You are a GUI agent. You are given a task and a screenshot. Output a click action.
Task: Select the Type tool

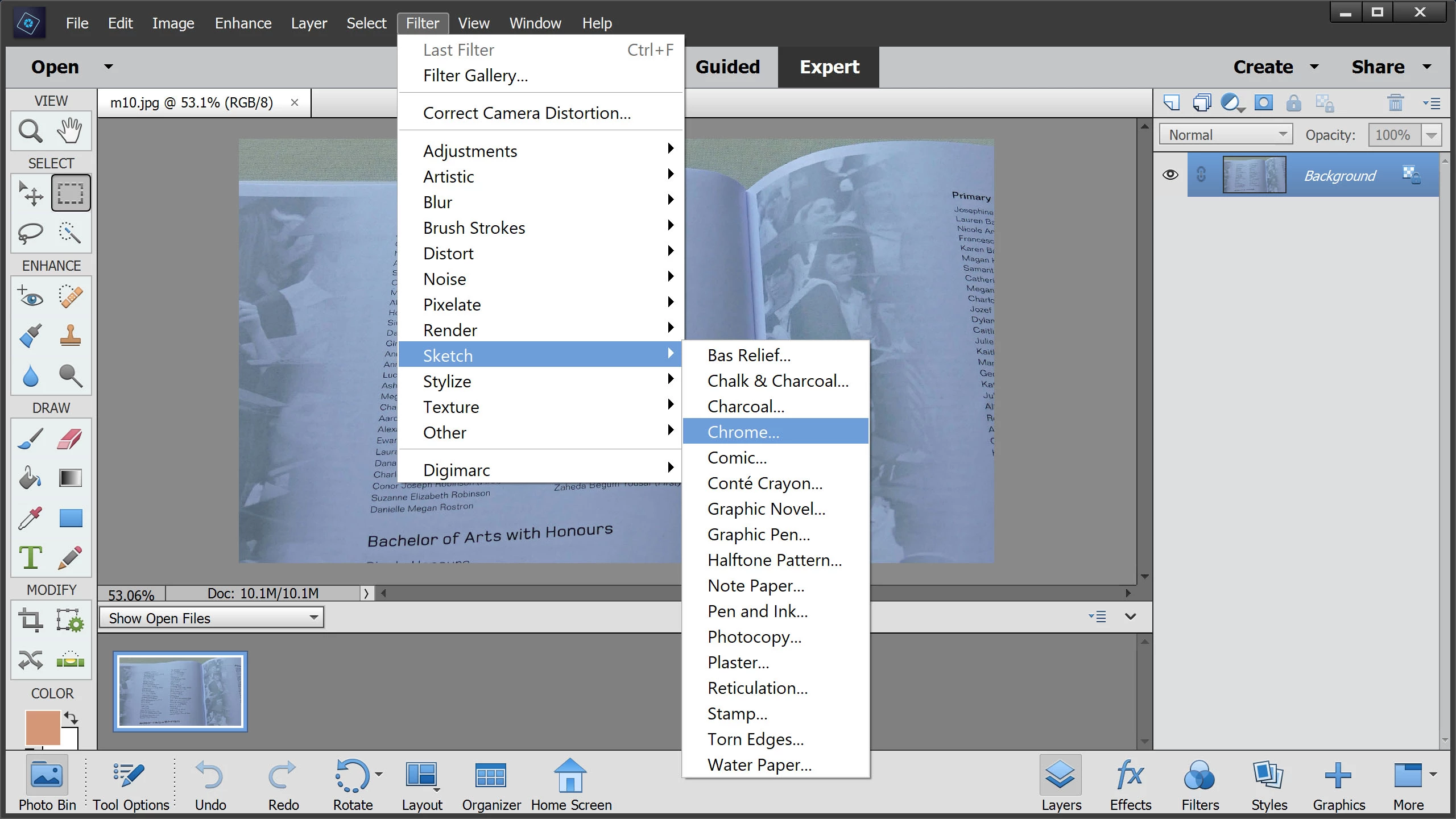point(30,557)
